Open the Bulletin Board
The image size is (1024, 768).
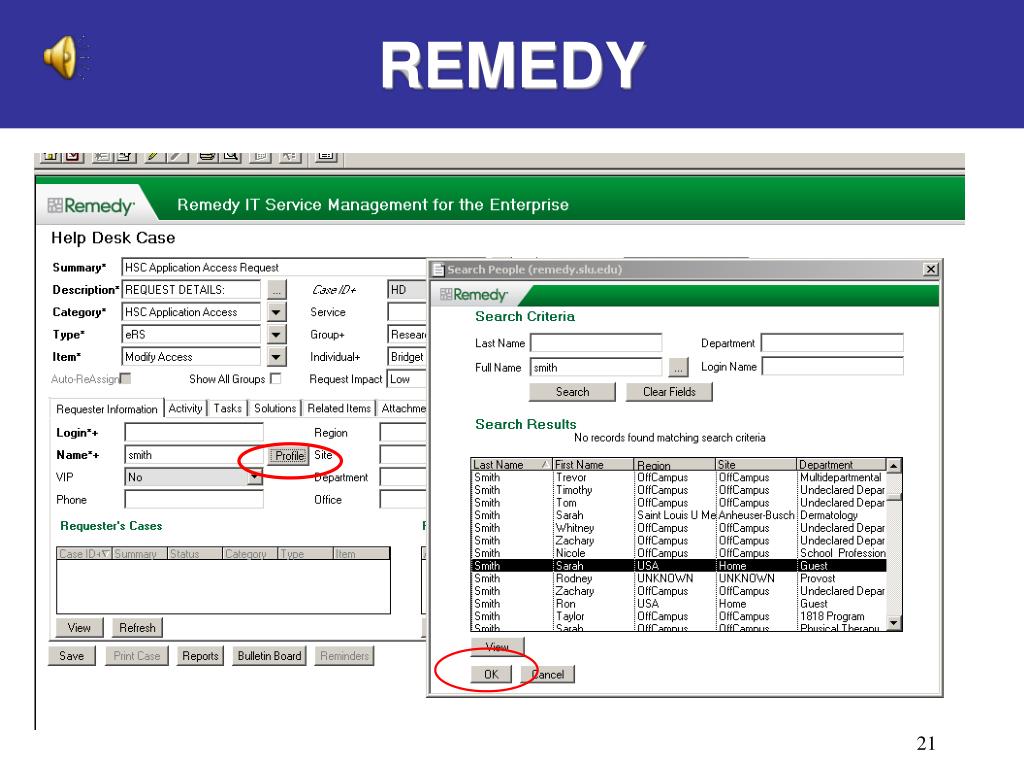(269, 656)
